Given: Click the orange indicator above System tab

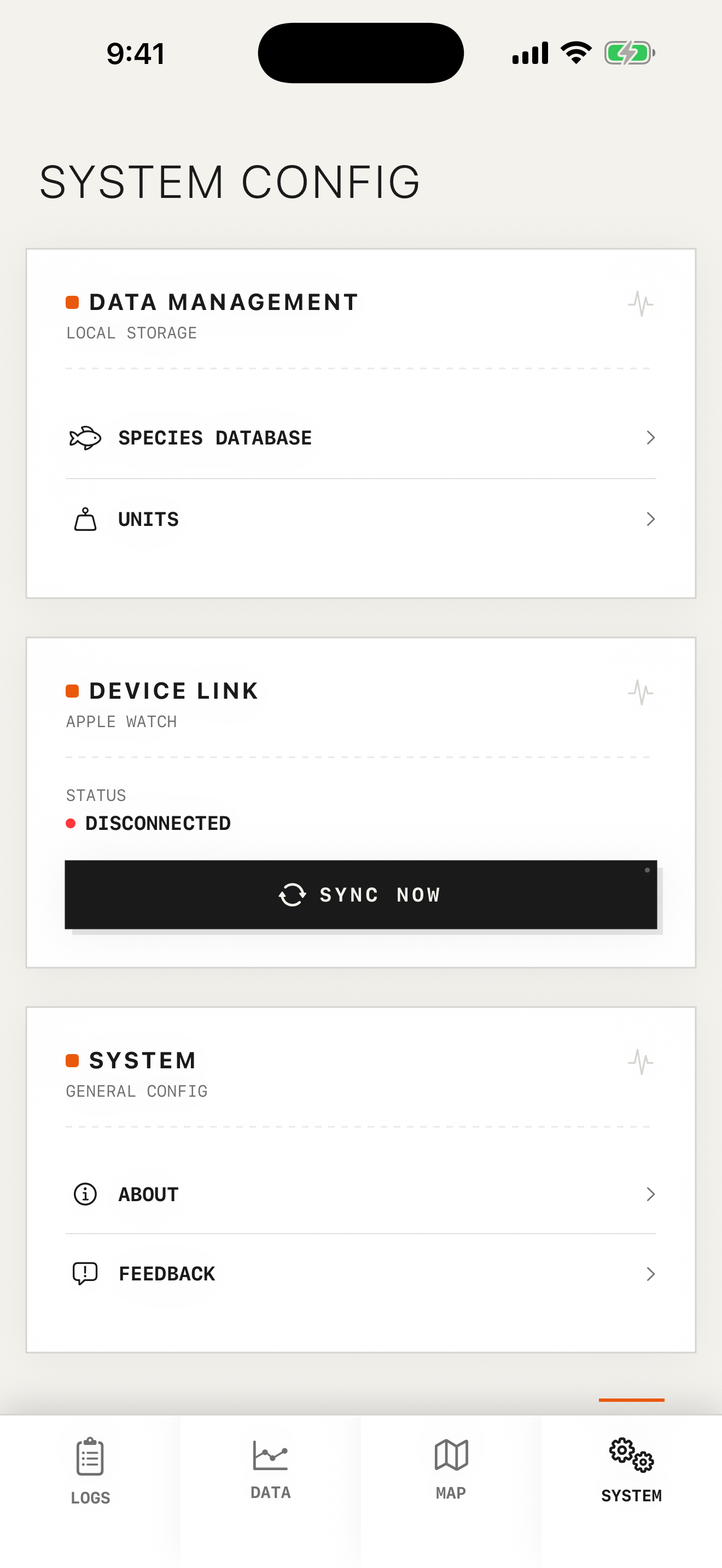Looking at the screenshot, I should tap(631, 1400).
